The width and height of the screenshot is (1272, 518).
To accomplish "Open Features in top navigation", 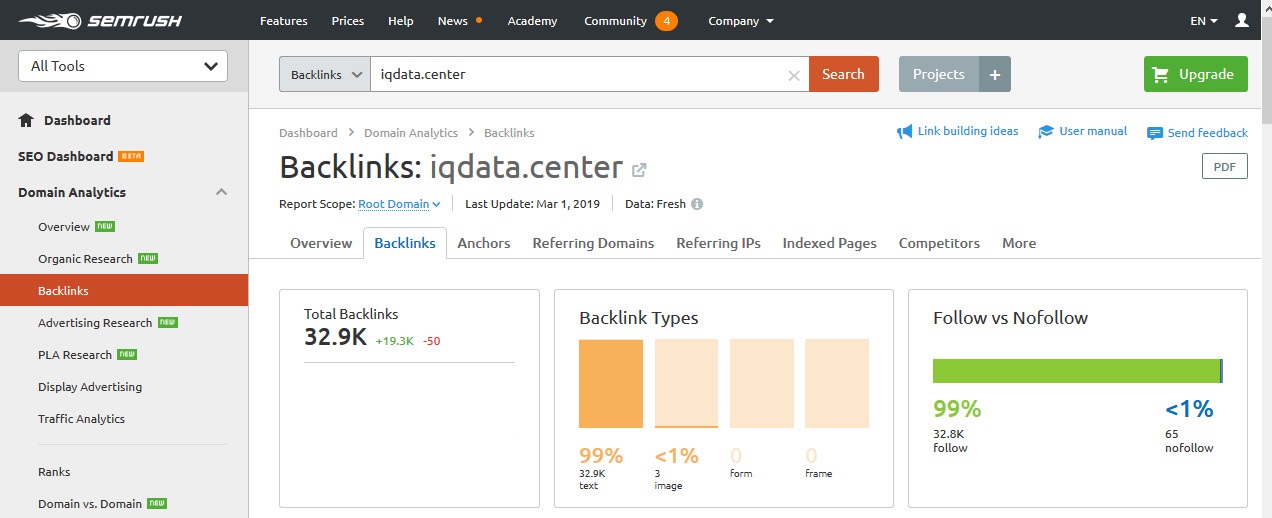I will point(284,21).
